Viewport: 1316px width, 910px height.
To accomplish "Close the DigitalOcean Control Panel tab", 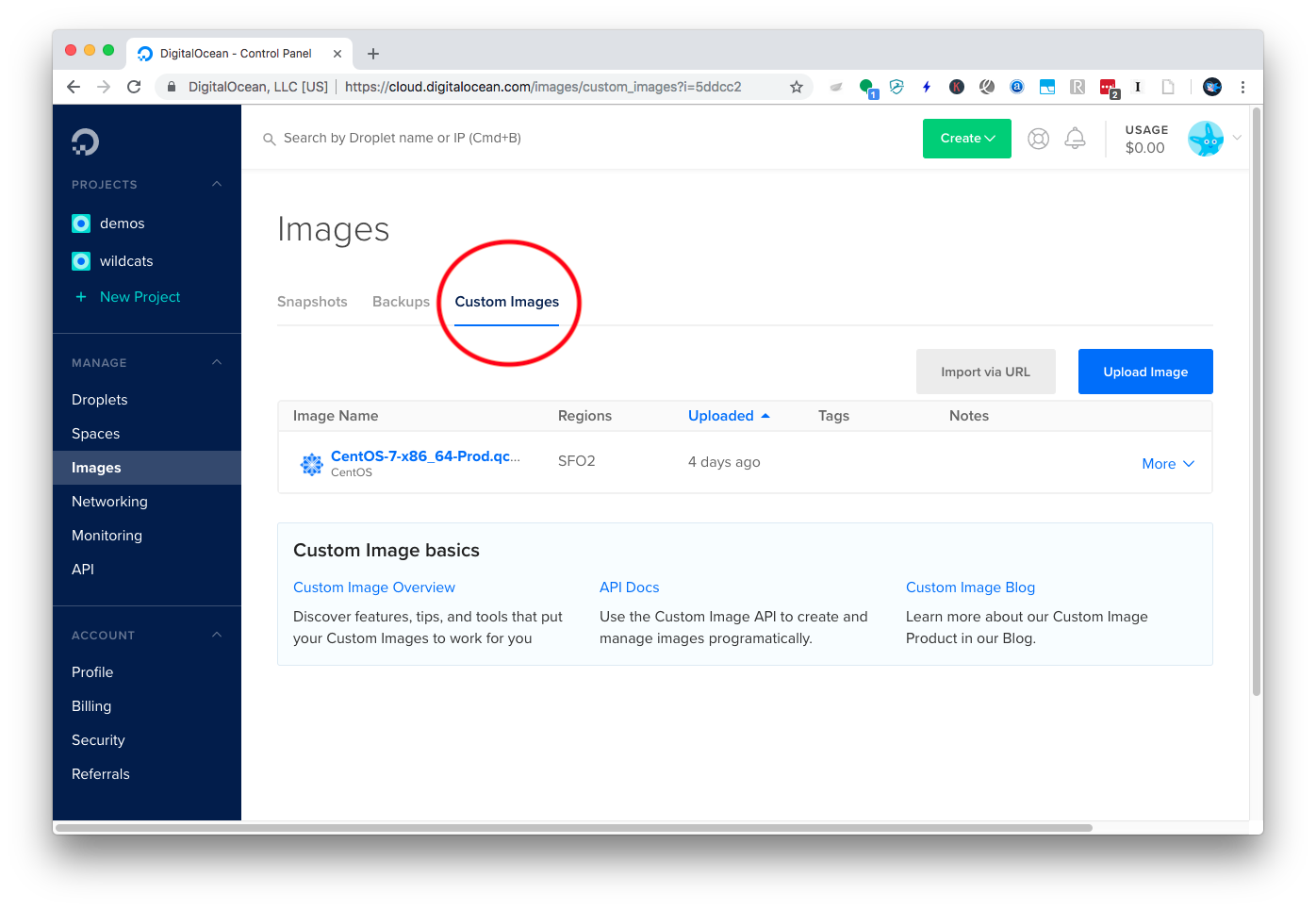I will click(337, 54).
